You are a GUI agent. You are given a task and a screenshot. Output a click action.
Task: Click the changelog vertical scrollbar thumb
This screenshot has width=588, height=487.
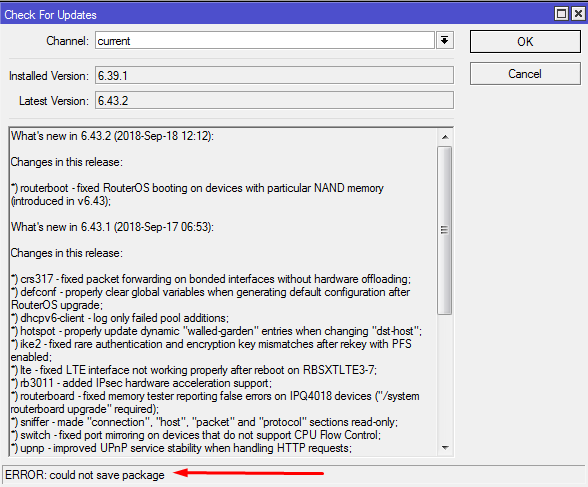(x=445, y=230)
